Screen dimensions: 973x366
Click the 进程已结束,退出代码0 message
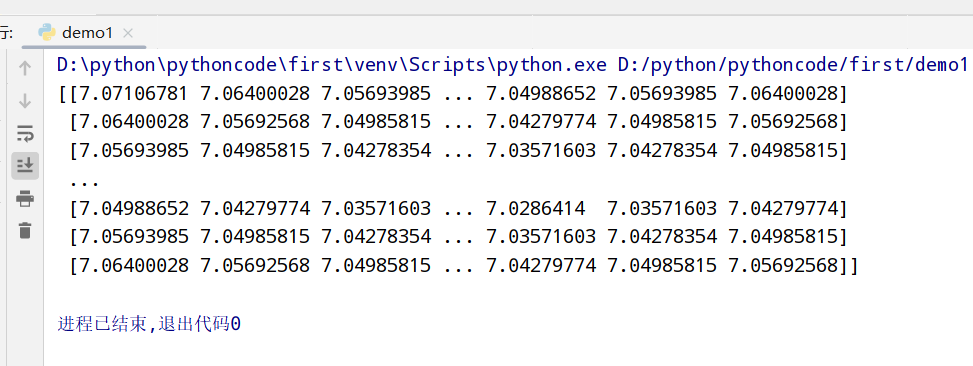click(x=149, y=324)
